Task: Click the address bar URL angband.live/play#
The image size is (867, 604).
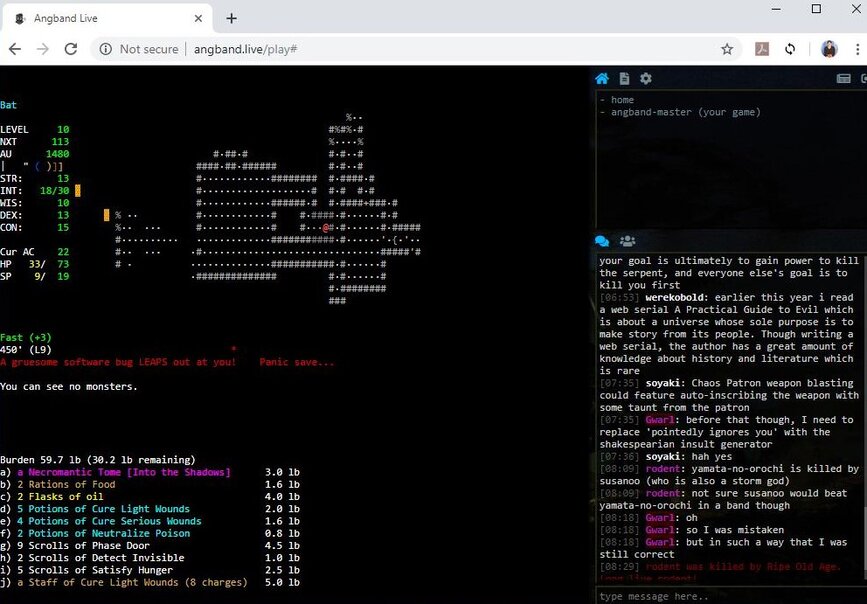Action: pos(244,49)
